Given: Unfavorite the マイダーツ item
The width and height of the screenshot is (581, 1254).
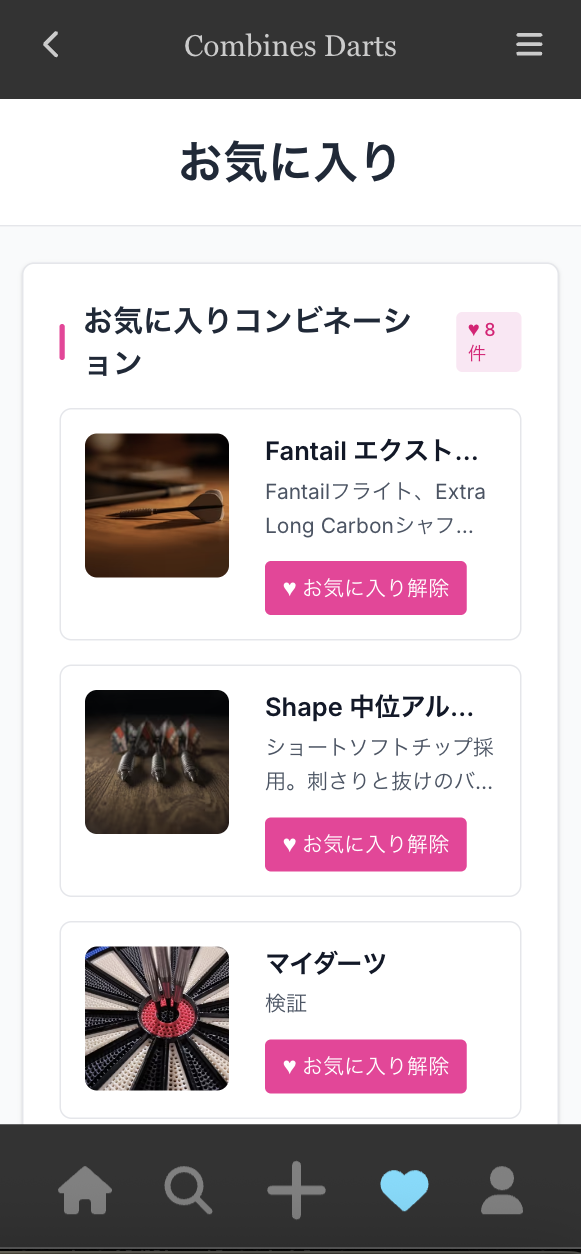Looking at the screenshot, I should coord(365,1066).
